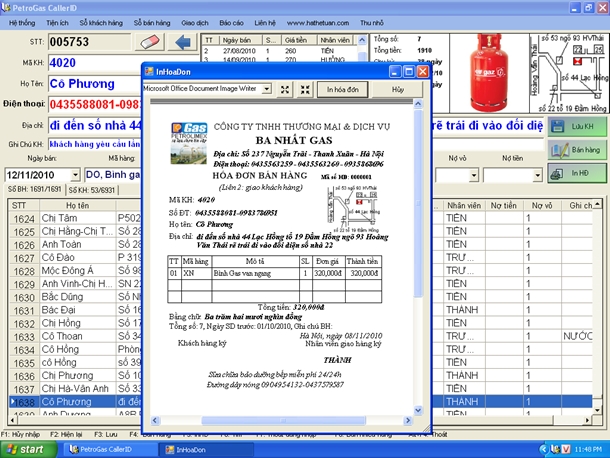The image size is (610, 458).
Task: Select row 1627 Cô Đào
Action: 76,258
